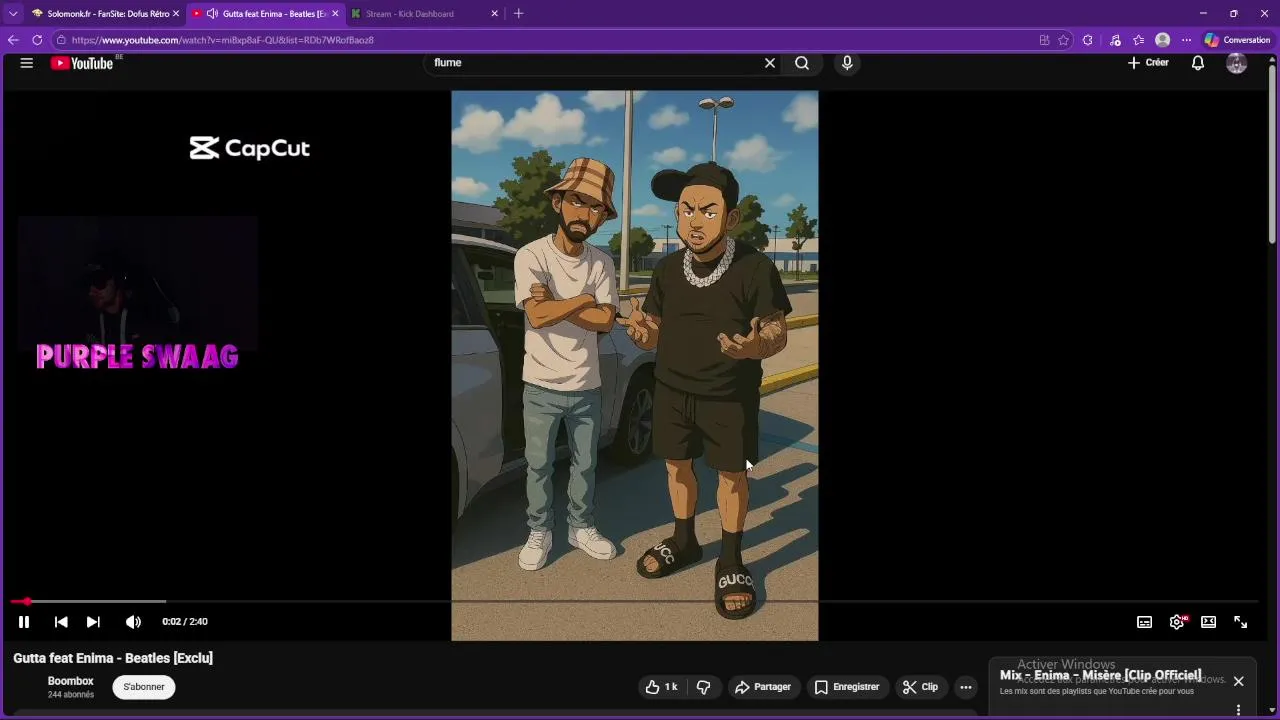This screenshot has width=1280, height=720.
Task: Pause the video
Action: 24,622
